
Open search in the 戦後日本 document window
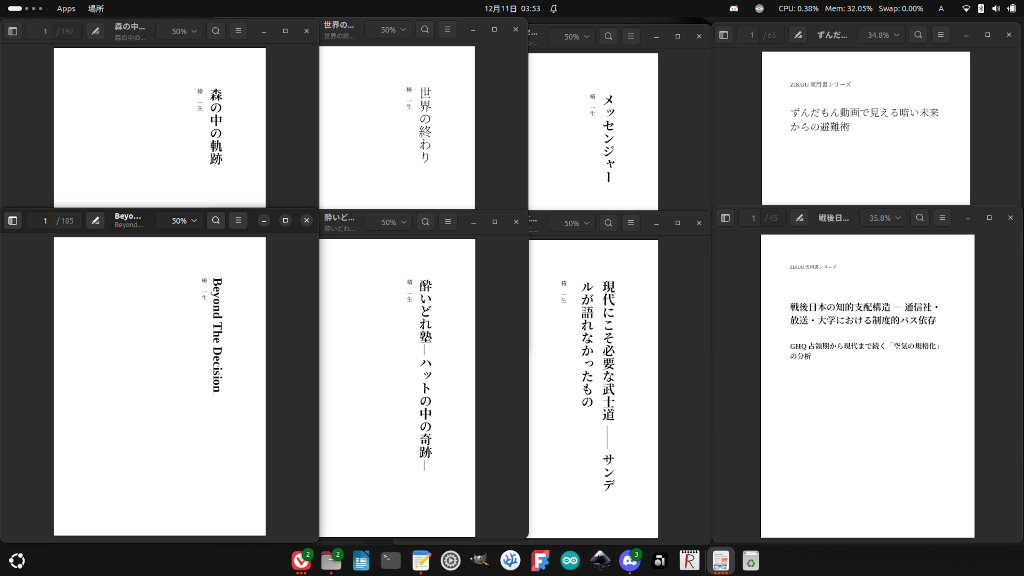(918, 218)
